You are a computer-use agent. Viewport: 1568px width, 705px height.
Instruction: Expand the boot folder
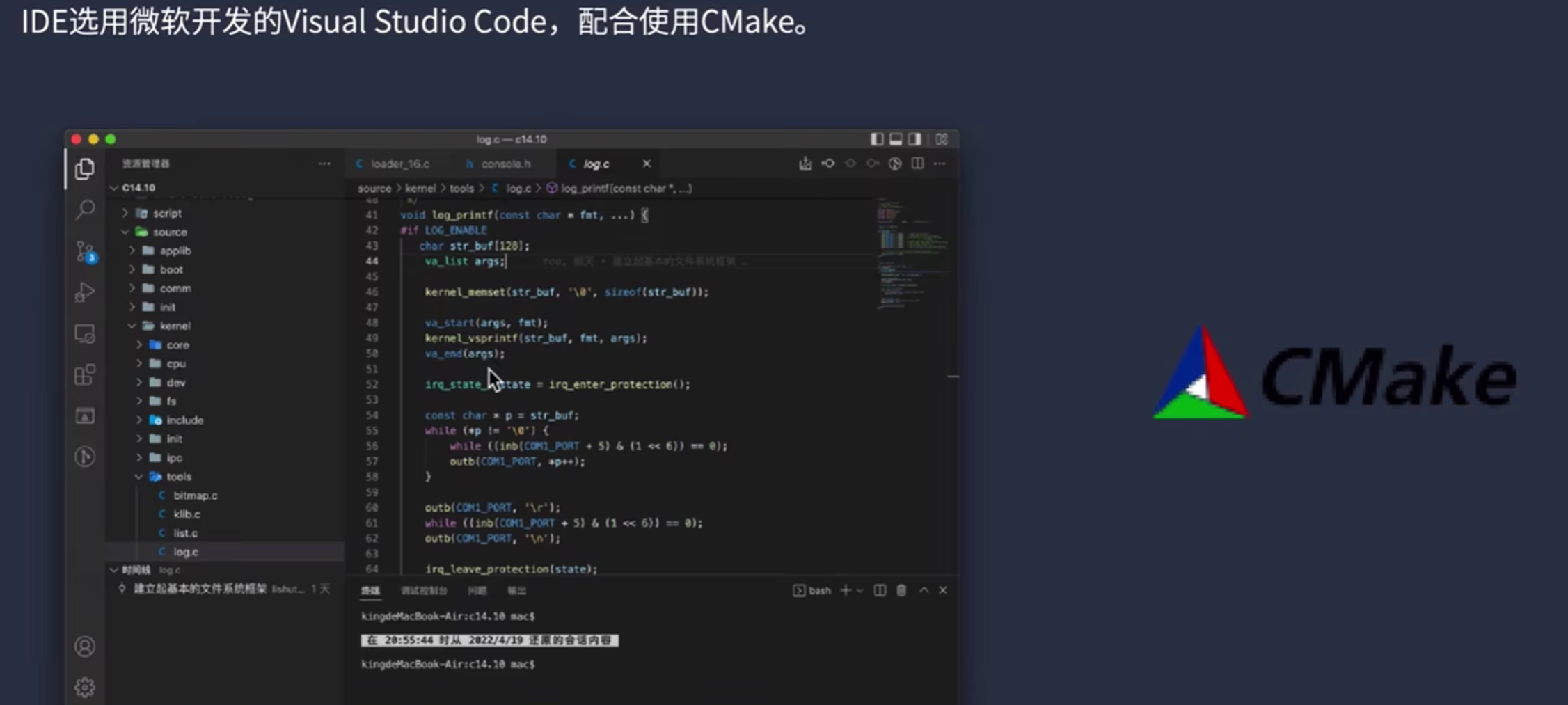pyautogui.click(x=132, y=269)
